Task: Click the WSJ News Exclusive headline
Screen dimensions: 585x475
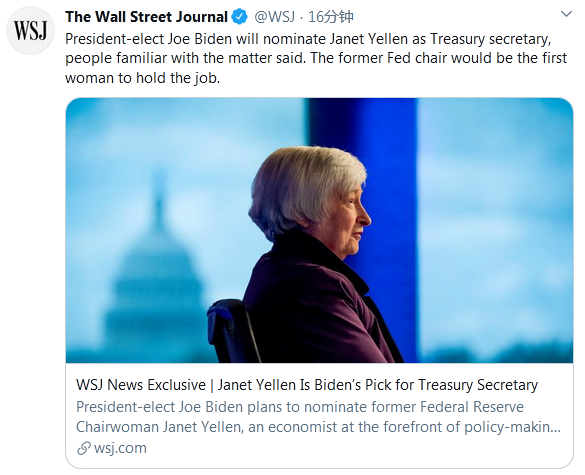Action: tap(307, 385)
